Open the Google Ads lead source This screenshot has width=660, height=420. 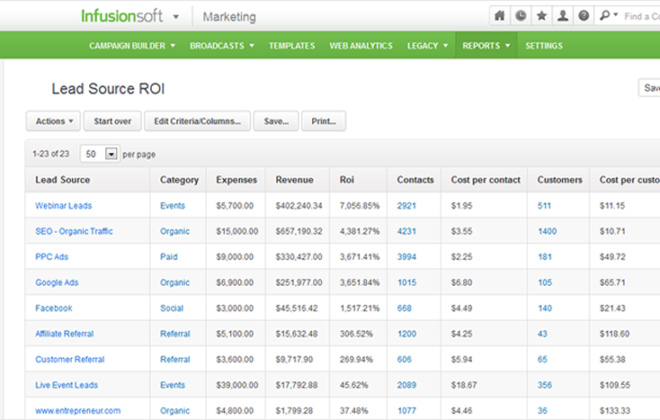[57, 282]
